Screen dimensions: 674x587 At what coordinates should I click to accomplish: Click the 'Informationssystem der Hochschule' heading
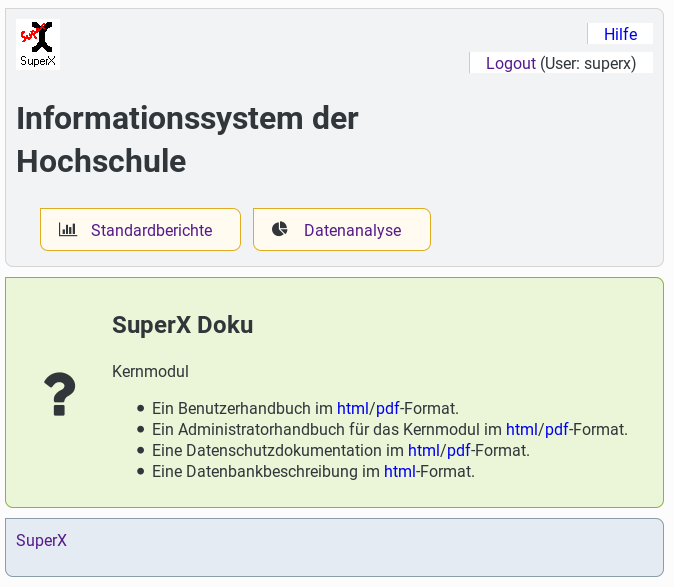click(x=187, y=140)
